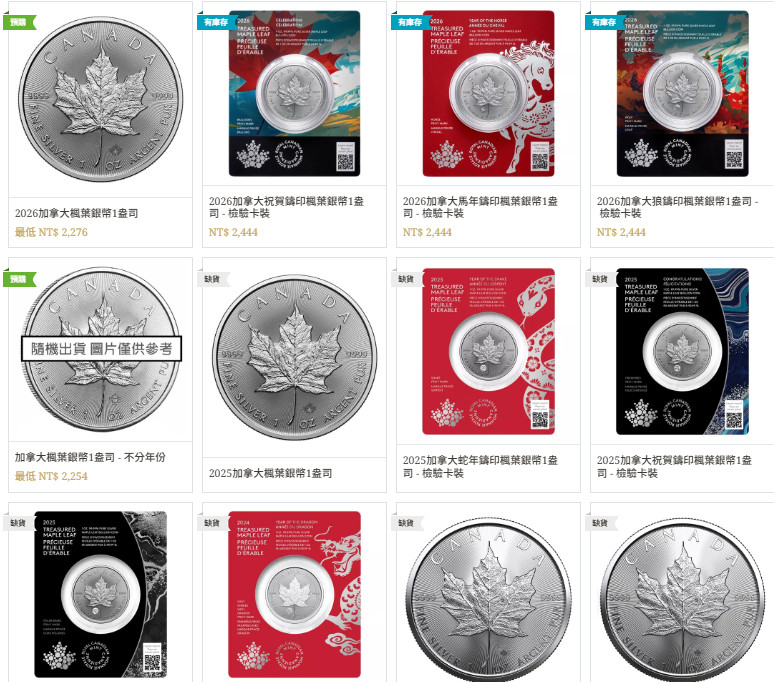Image resolution: width=774 pixels, height=682 pixels.
Task: Click the green 預購 badge on 2026 maple coin
Action: [x=19, y=22]
